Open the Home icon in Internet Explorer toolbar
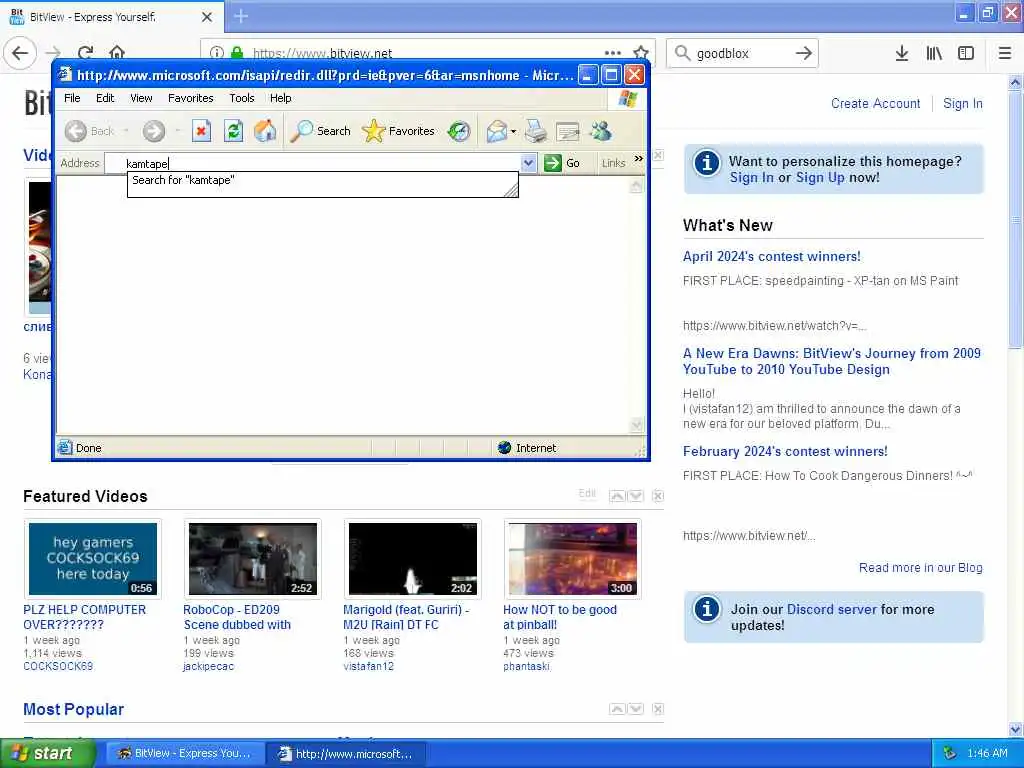Viewport: 1024px width, 768px height. point(265,131)
